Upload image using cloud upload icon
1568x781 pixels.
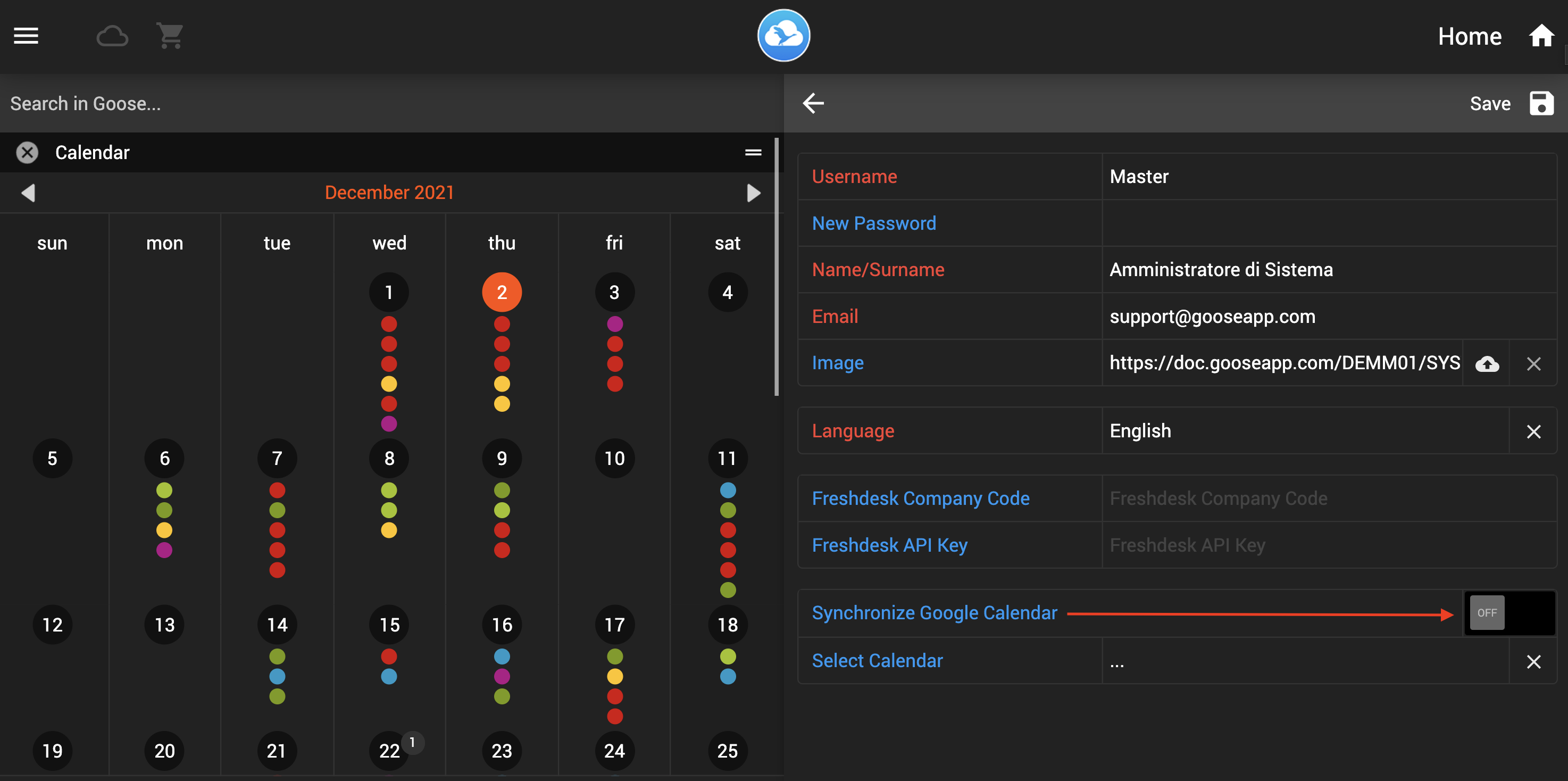point(1487,363)
